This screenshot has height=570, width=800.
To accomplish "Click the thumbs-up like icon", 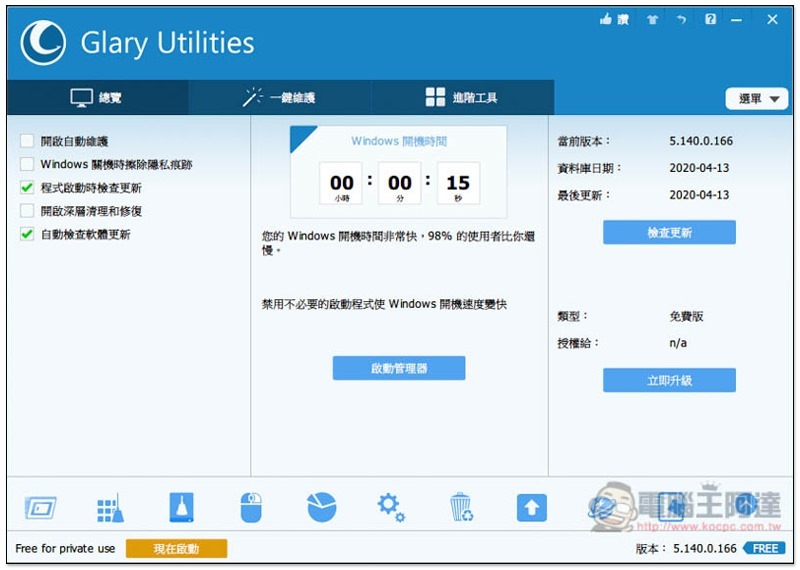I will [606, 20].
